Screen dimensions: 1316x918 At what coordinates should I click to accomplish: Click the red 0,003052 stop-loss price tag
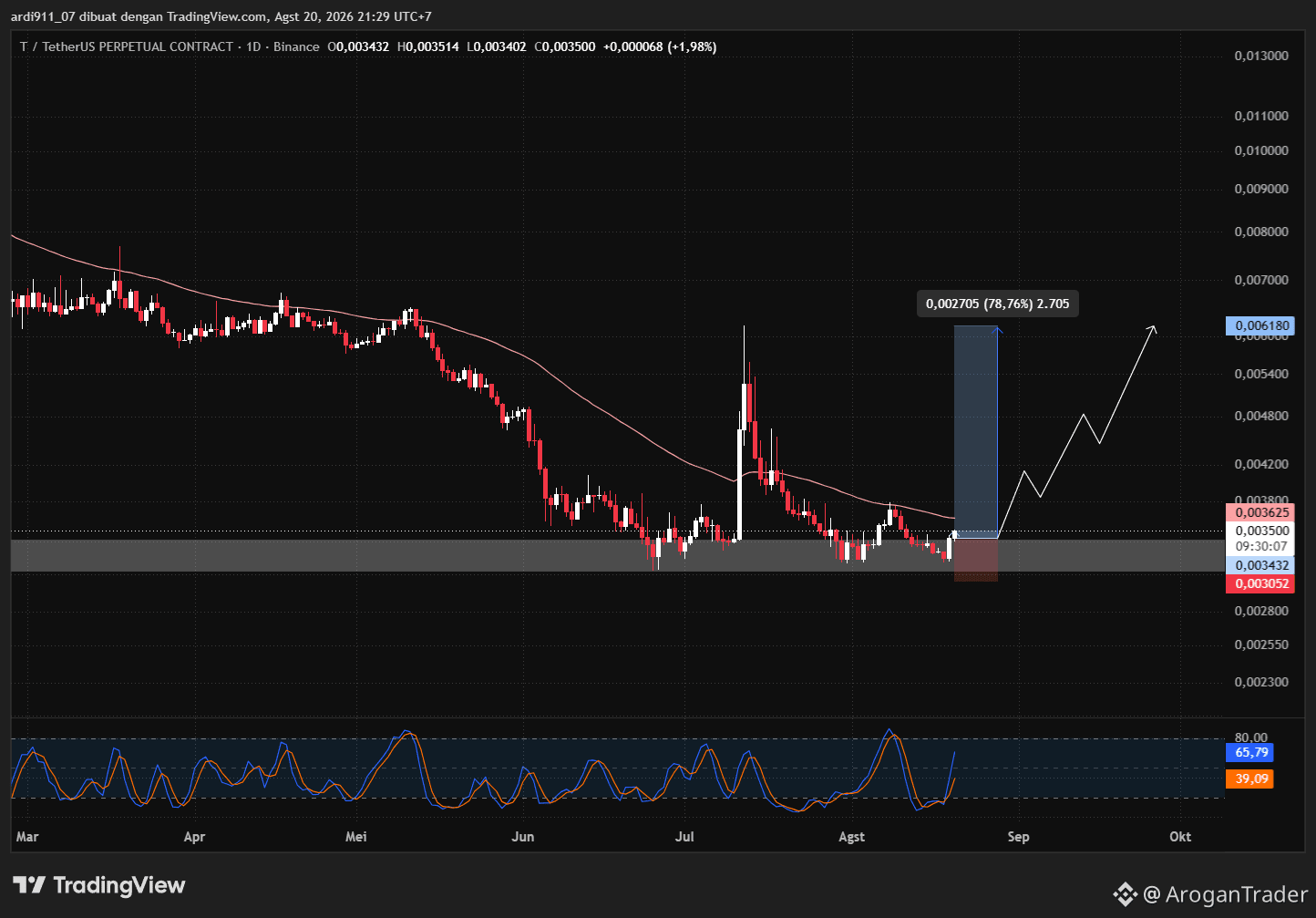pos(1259,583)
